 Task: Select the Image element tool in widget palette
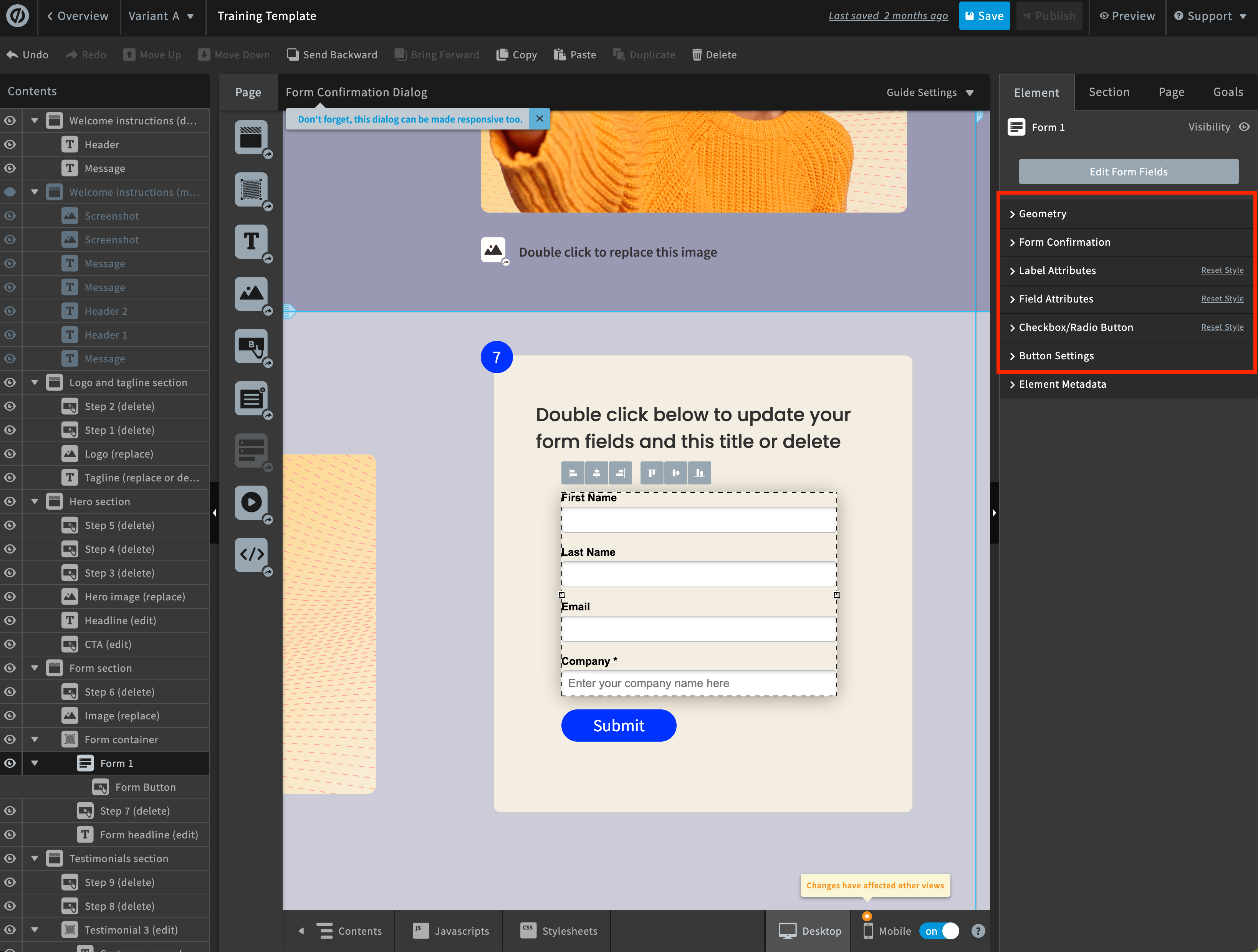point(251,293)
